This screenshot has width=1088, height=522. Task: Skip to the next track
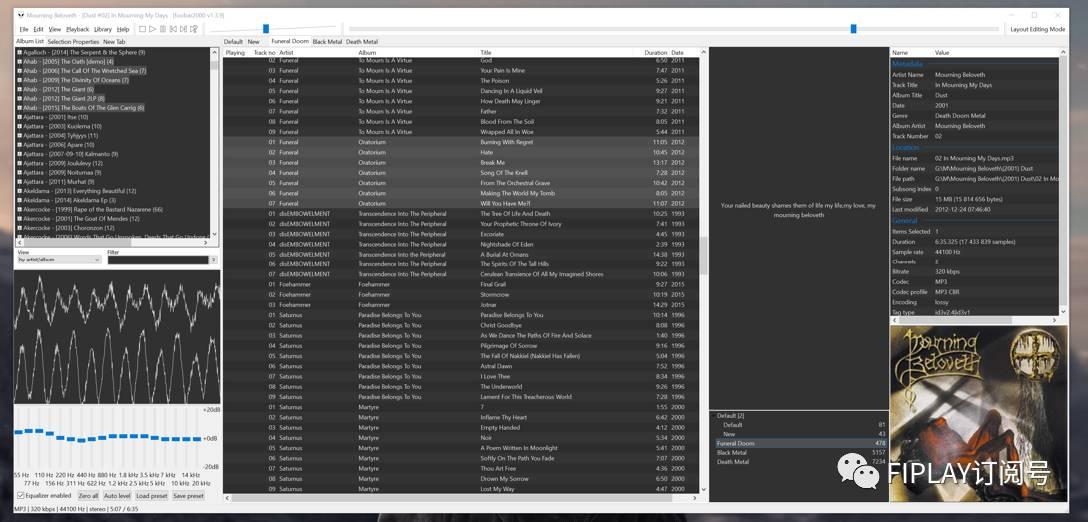click(x=183, y=29)
